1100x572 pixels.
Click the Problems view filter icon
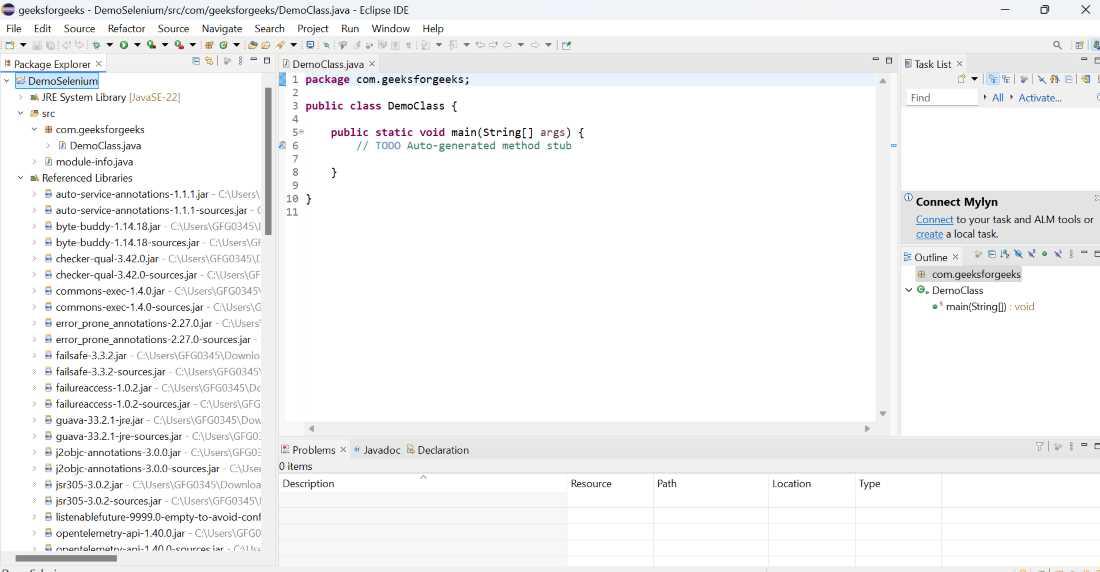pyautogui.click(x=1040, y=446)
